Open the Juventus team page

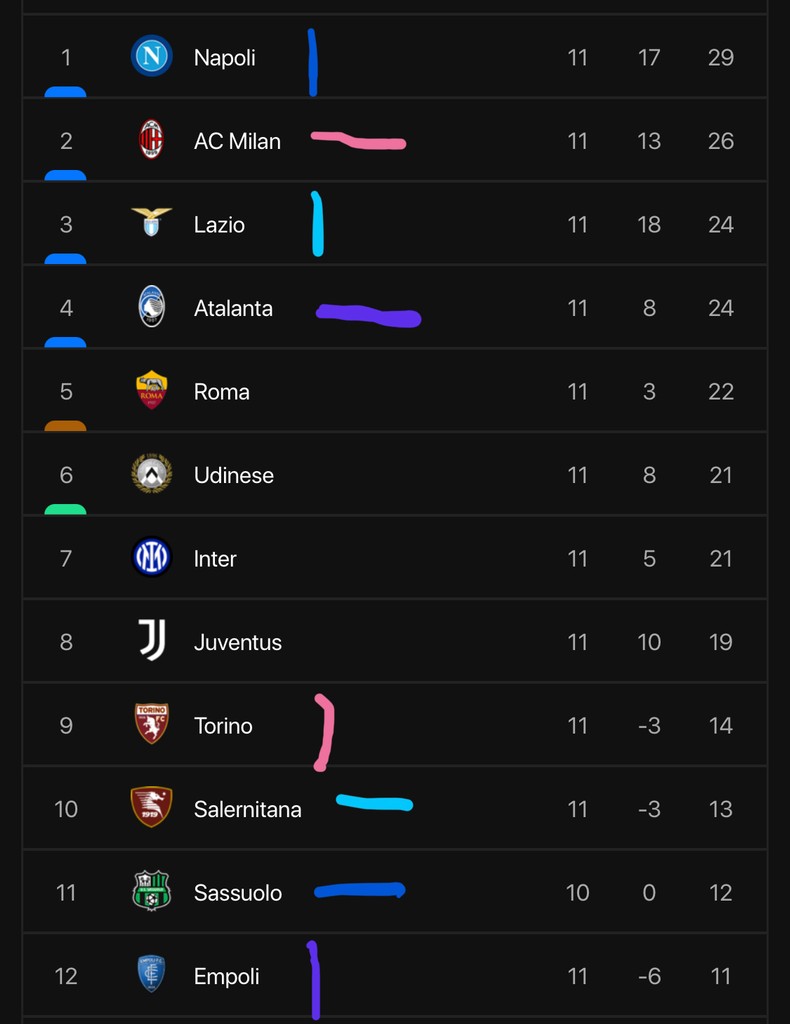point(237,642)
